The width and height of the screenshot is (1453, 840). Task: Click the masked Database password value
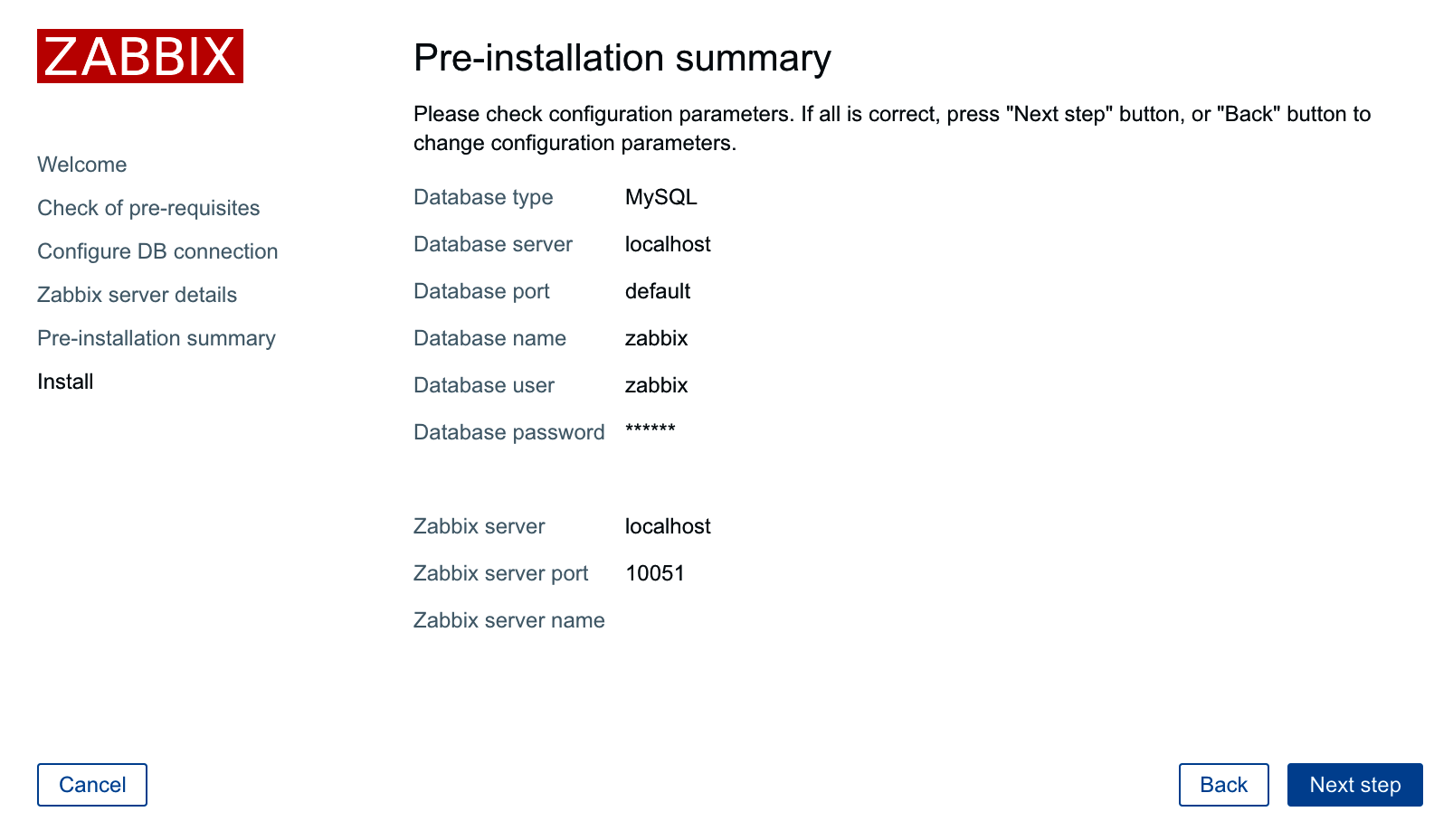[651, 429]
